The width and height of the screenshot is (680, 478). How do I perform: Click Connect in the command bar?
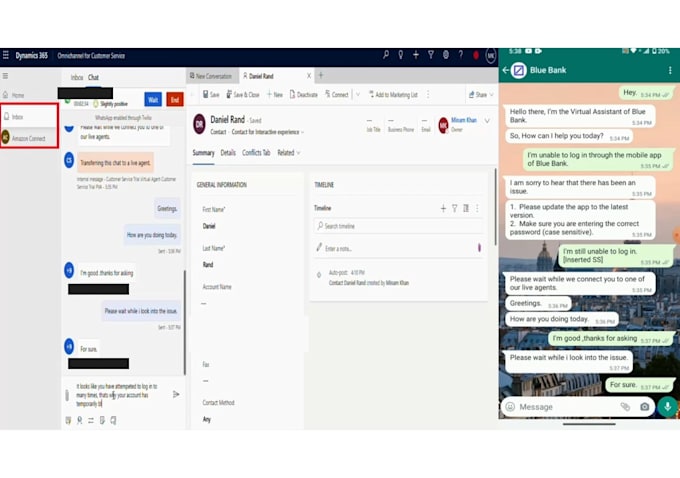point(337,95)
